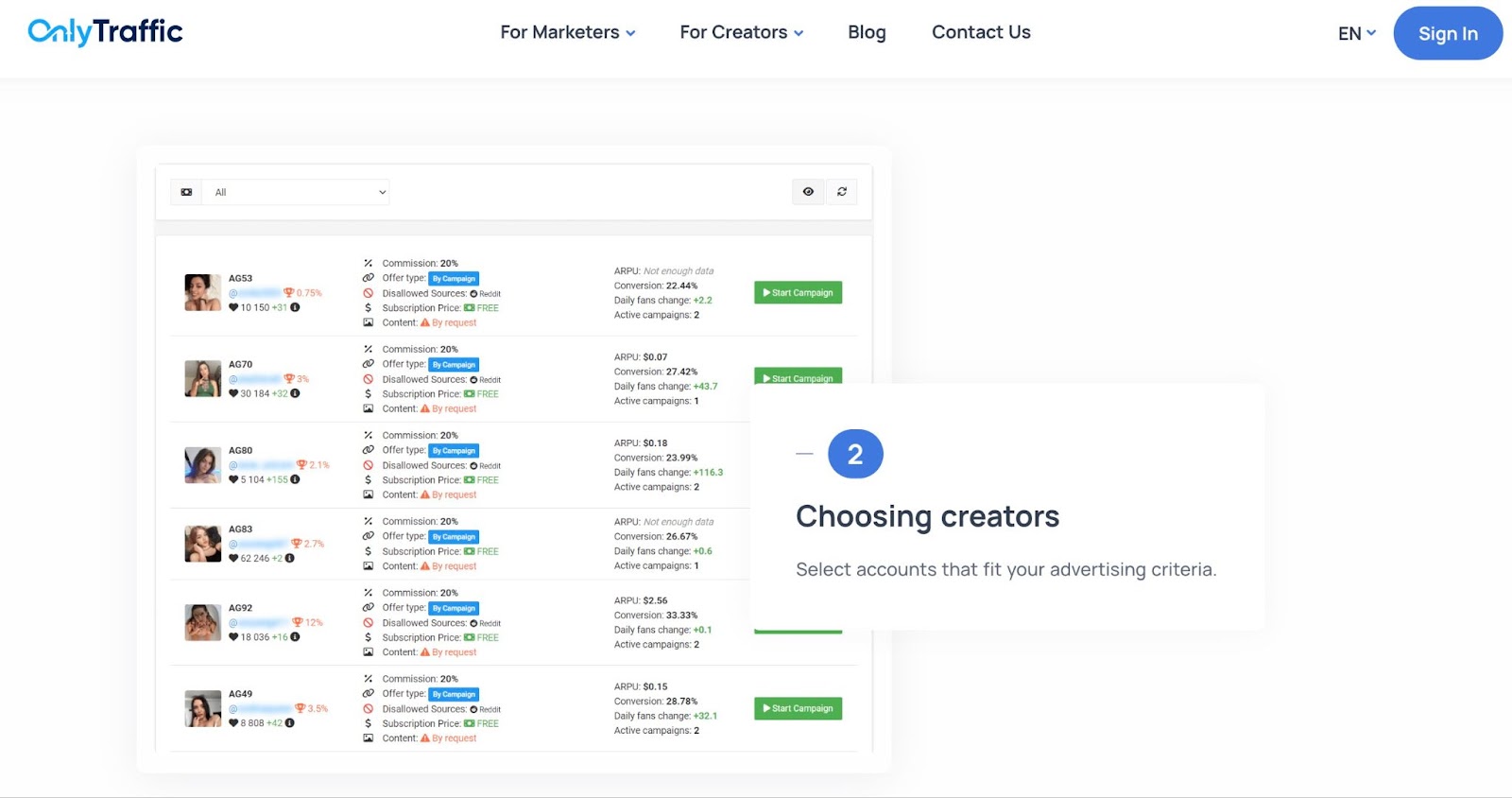Start Campaign for creator AG49
Viewport: 1512px width, 798px height.
(798, 708)
